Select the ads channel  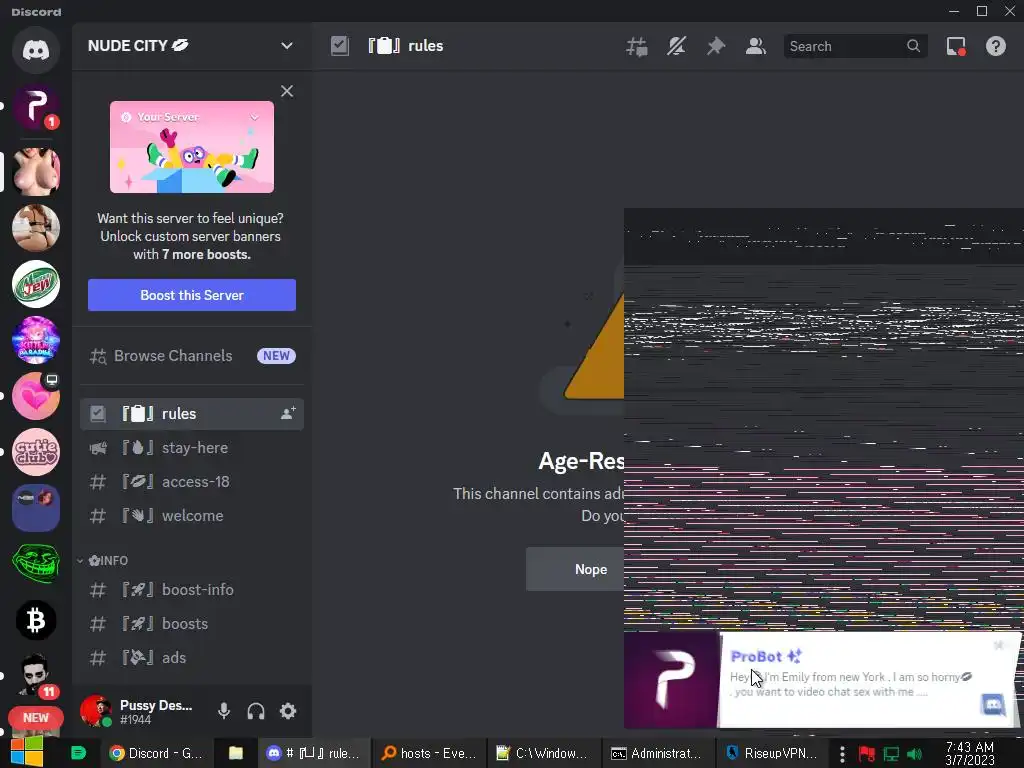click(192, 658)
